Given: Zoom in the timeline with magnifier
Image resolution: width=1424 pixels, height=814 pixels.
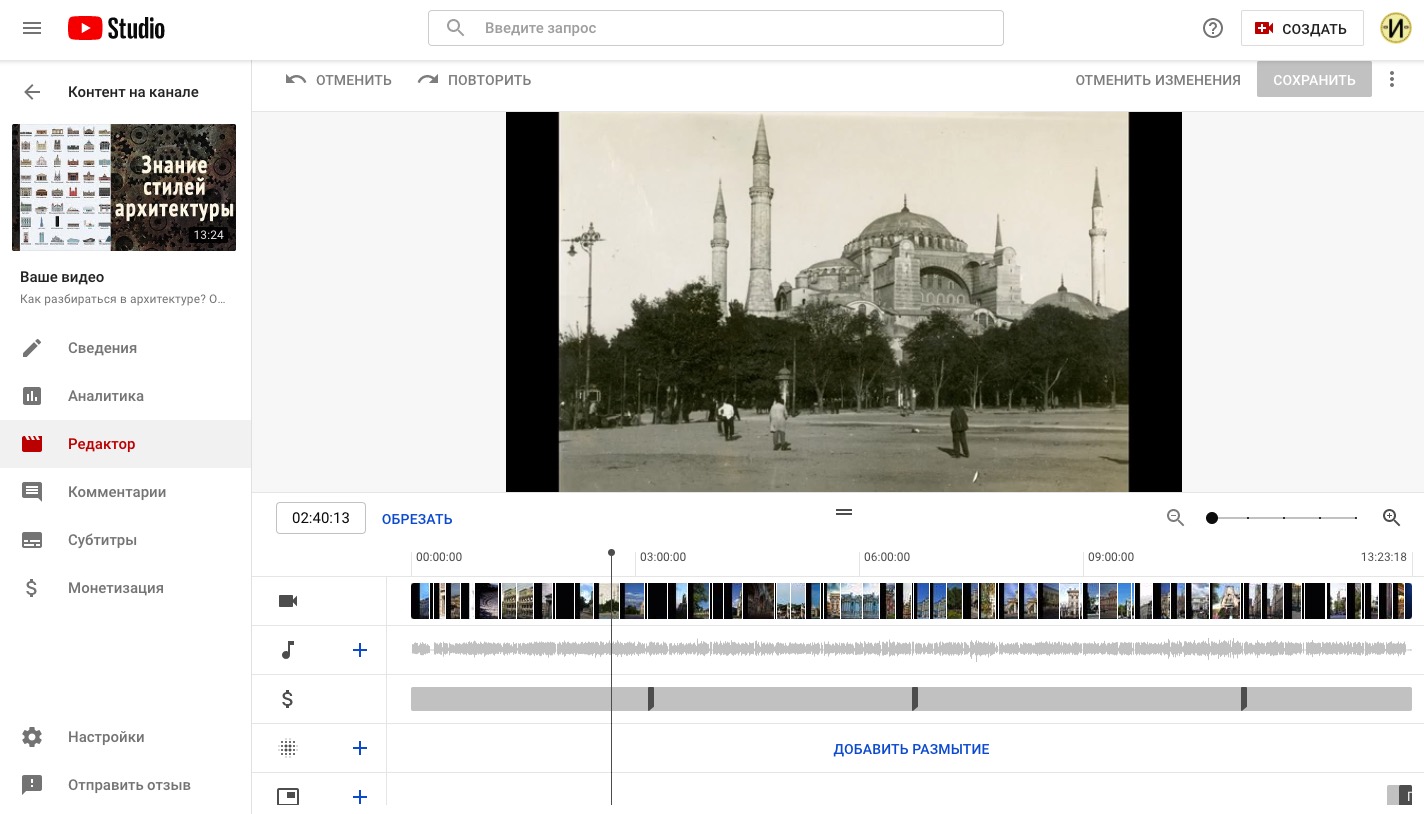Looking at the screenshot, I should tap(1391, 518).
